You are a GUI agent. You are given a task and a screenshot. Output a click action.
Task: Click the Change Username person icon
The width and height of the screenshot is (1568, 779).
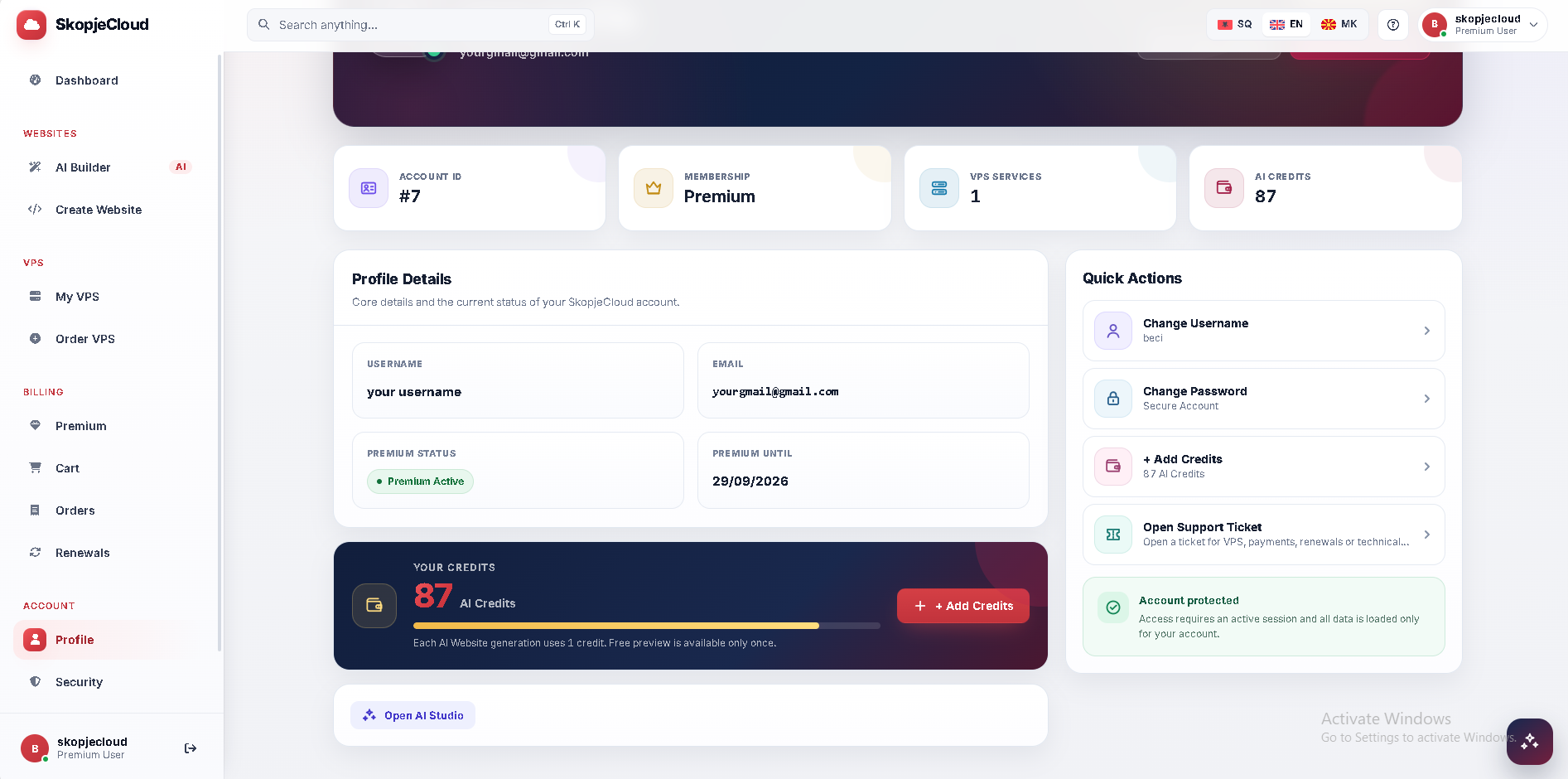tap(1113, 331)
